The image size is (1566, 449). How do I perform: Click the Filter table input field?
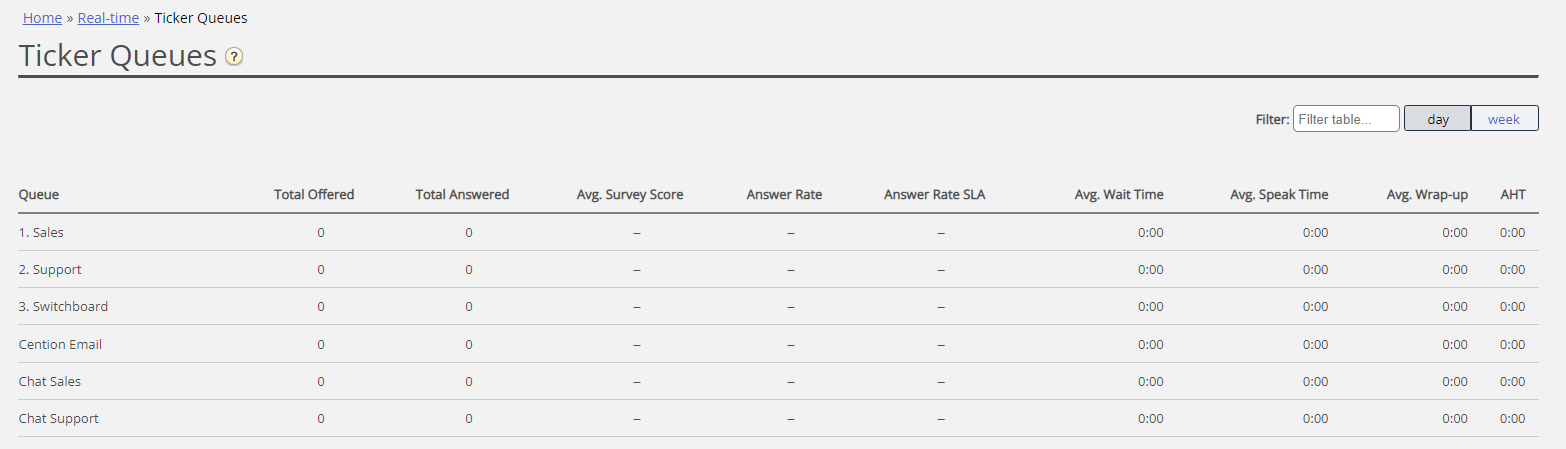[x=1346, y=119]
